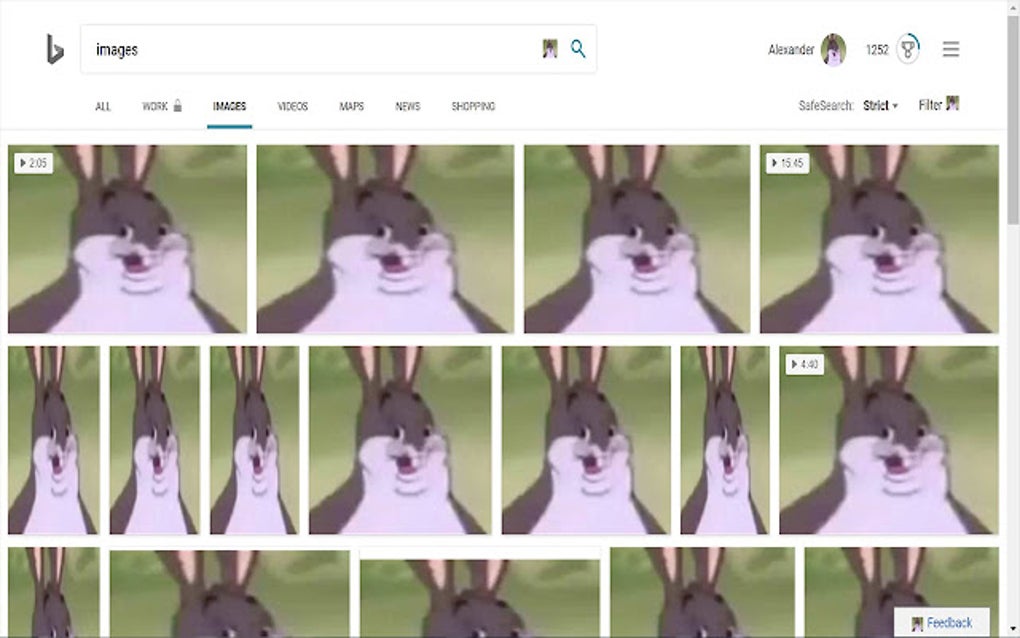Change SafeSearch from Strict

tap(878, 104)
